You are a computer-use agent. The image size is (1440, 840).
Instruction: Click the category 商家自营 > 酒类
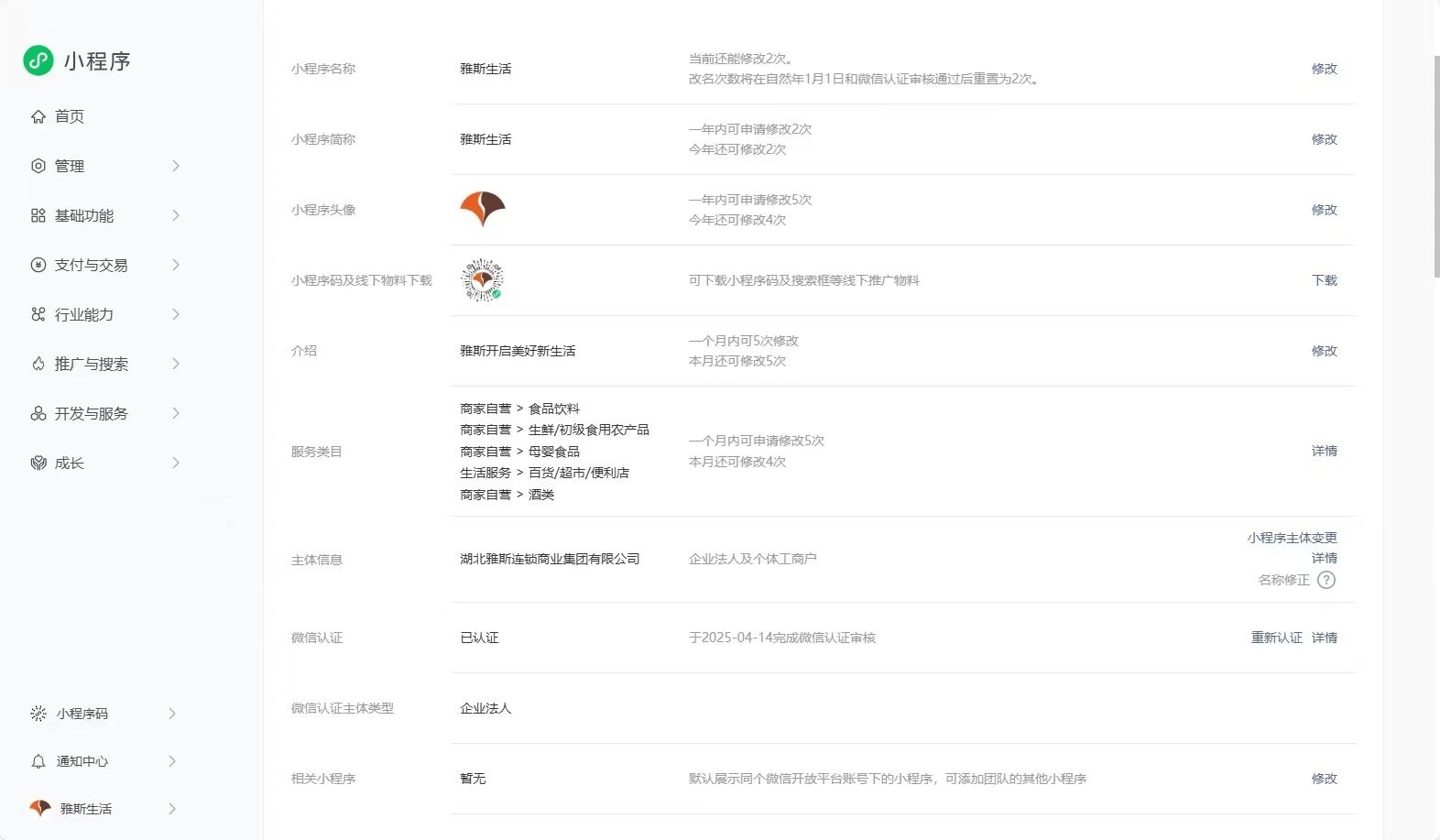(507, 495)
